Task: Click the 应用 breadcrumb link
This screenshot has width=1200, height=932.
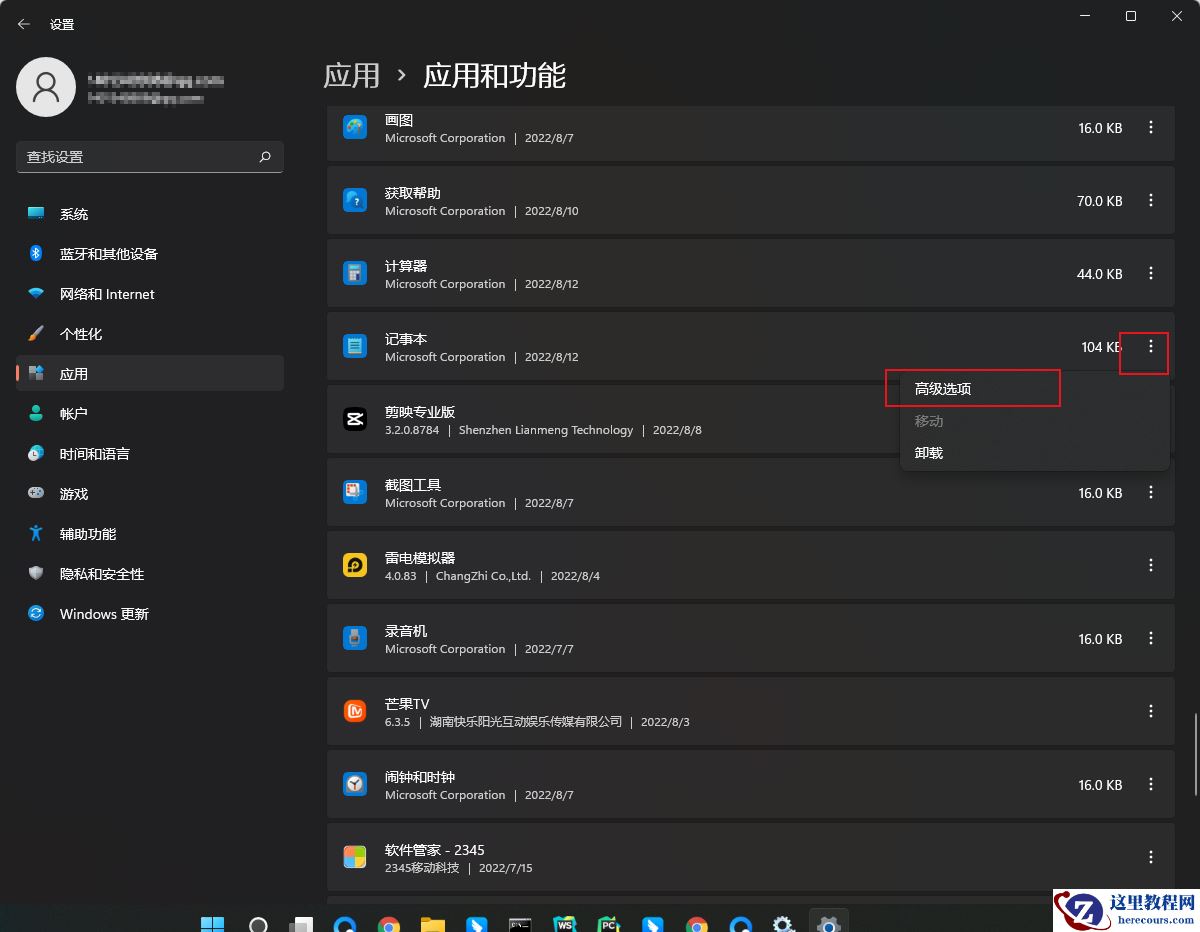Action: pos(352,75)
